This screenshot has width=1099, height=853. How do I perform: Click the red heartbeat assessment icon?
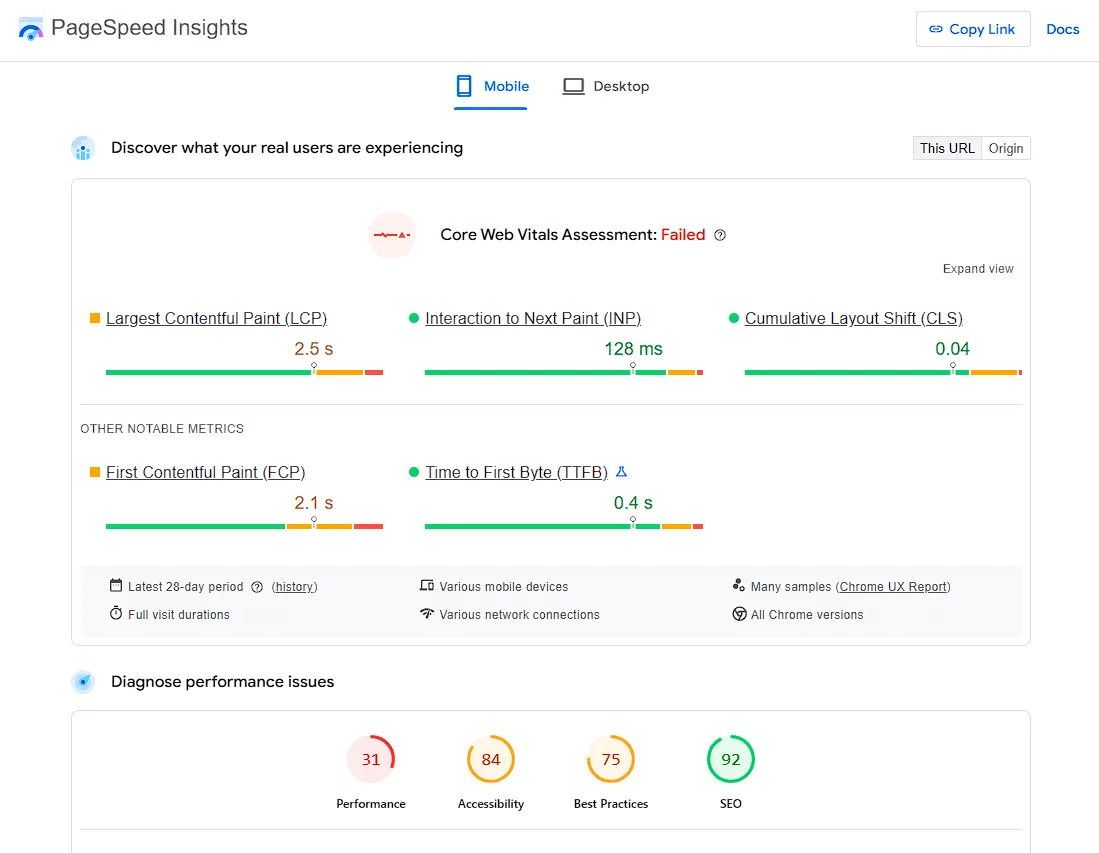[391, 234]
